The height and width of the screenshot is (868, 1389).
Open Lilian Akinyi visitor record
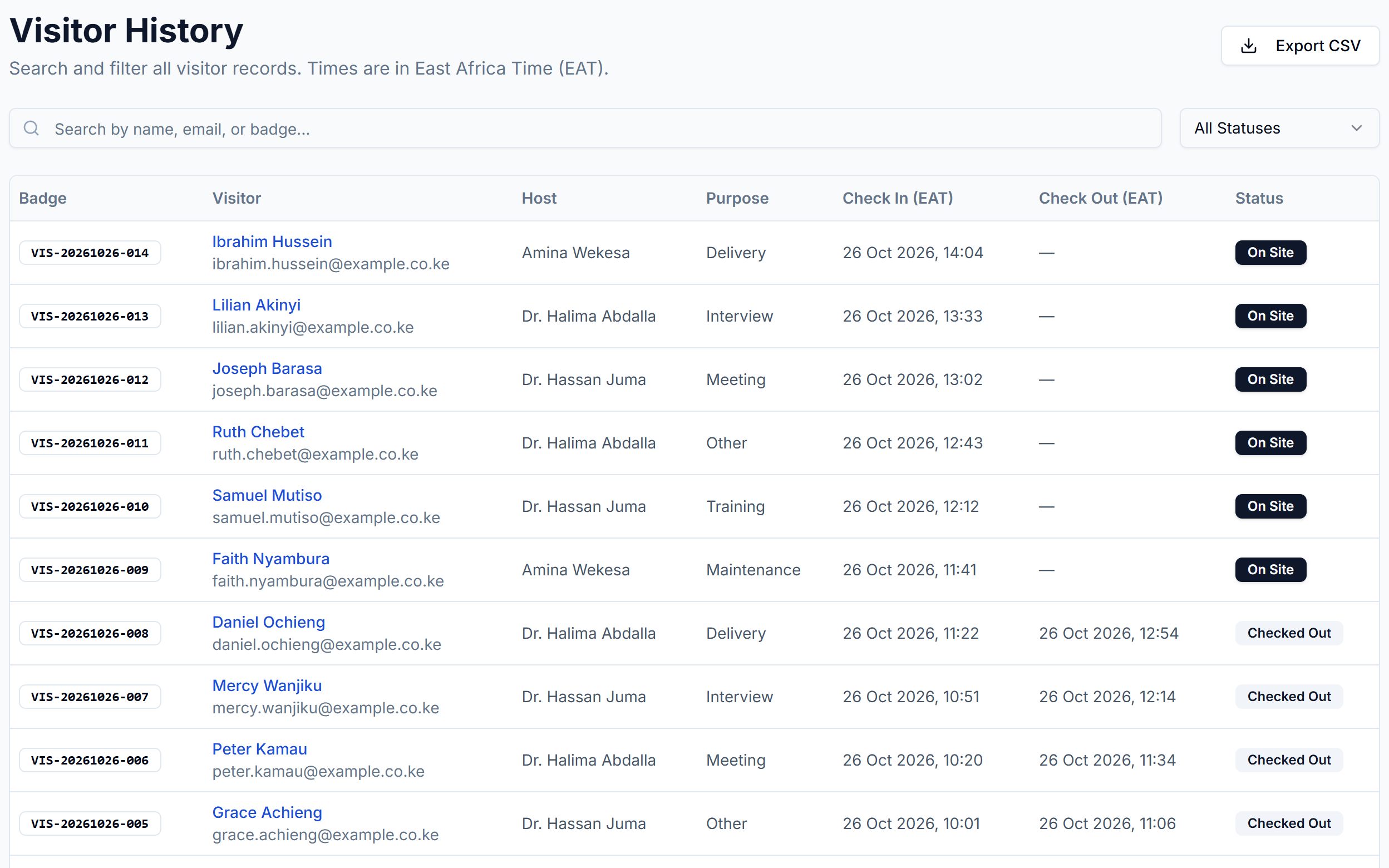(256, 305)
